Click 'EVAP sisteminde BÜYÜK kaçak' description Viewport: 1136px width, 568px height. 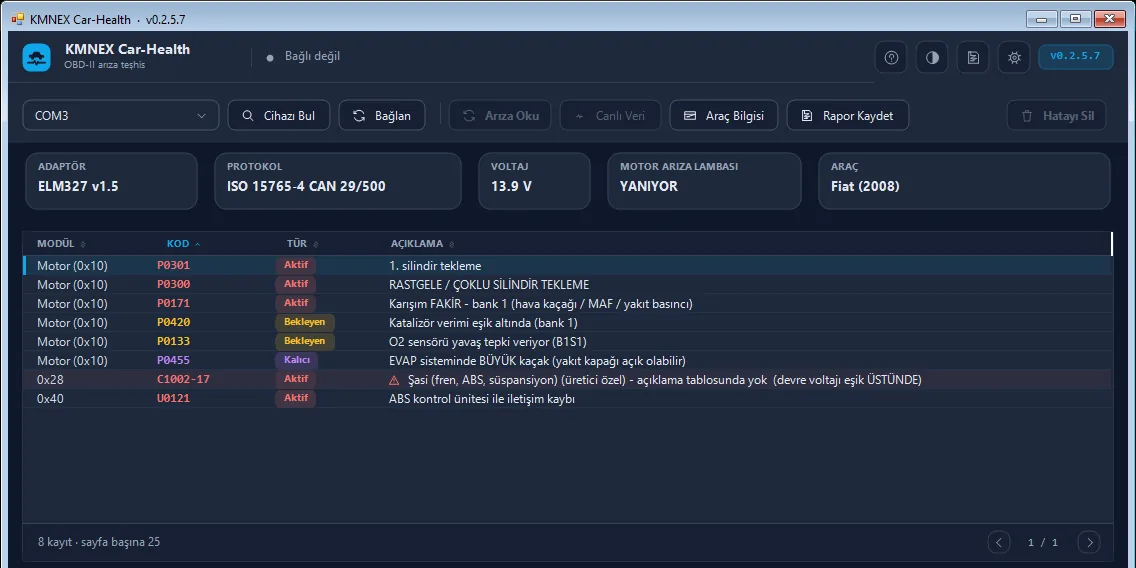[538, 360]
